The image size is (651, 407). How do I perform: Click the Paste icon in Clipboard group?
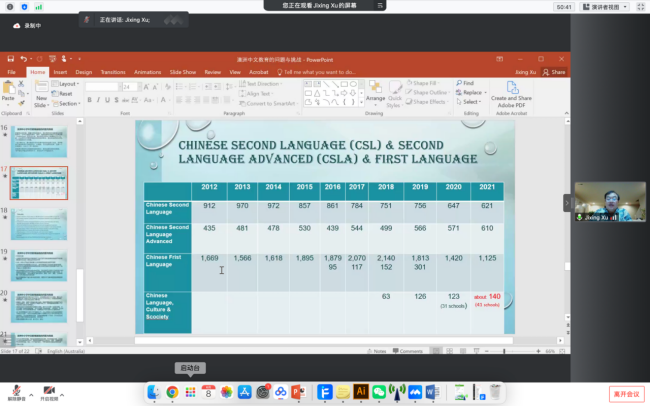tap(9, 93)
